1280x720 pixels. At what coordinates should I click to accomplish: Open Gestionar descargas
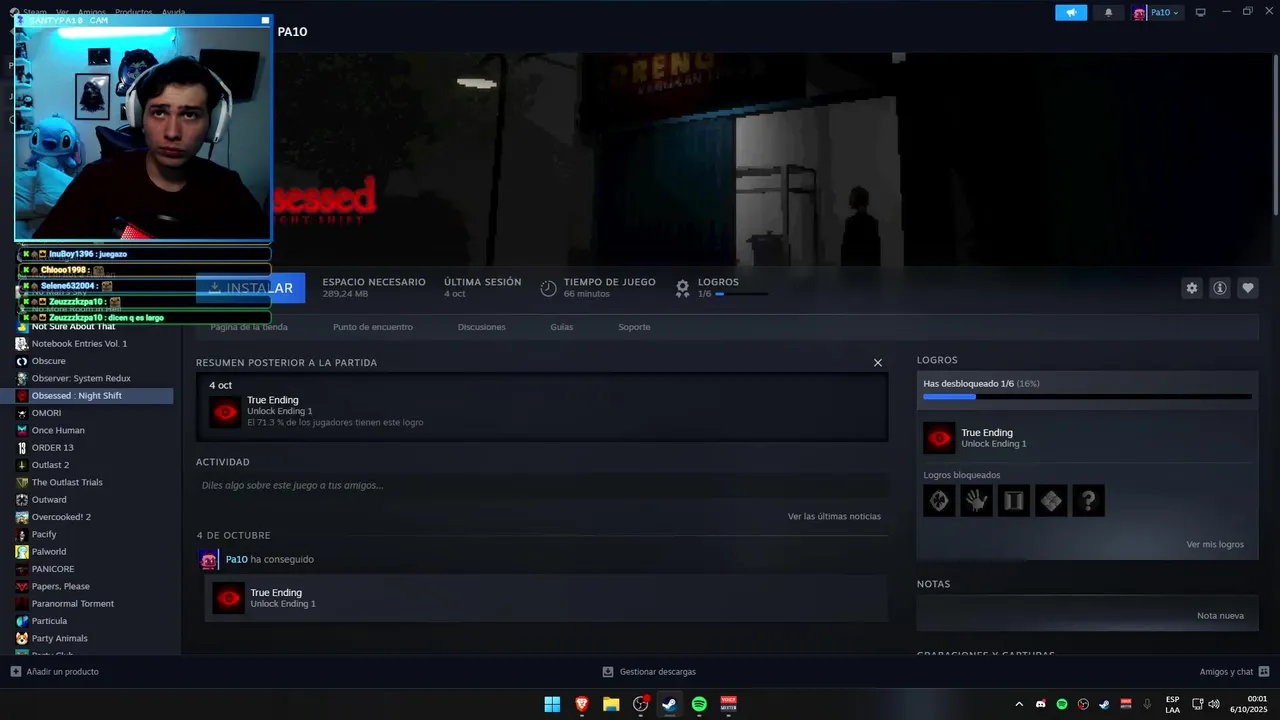[649, 672]
